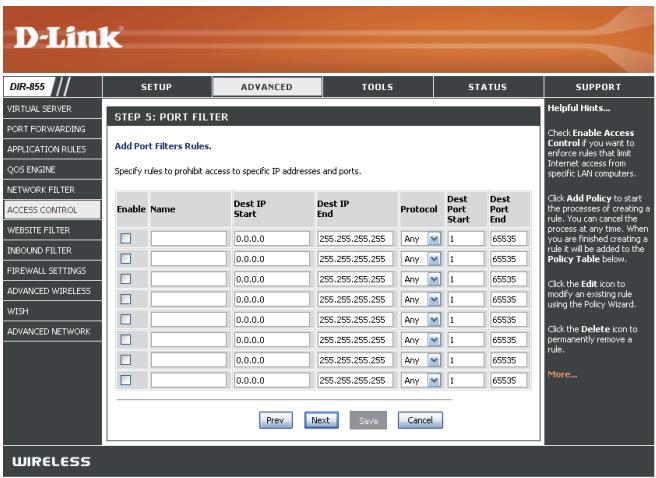Click the eighth row Dest Port End field
Screen dimensions: 656x478
[x=509, y=380]
